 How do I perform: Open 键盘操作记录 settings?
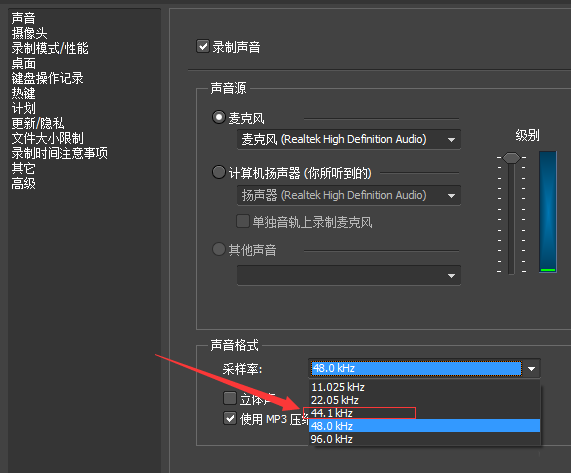tap(47, 78)
